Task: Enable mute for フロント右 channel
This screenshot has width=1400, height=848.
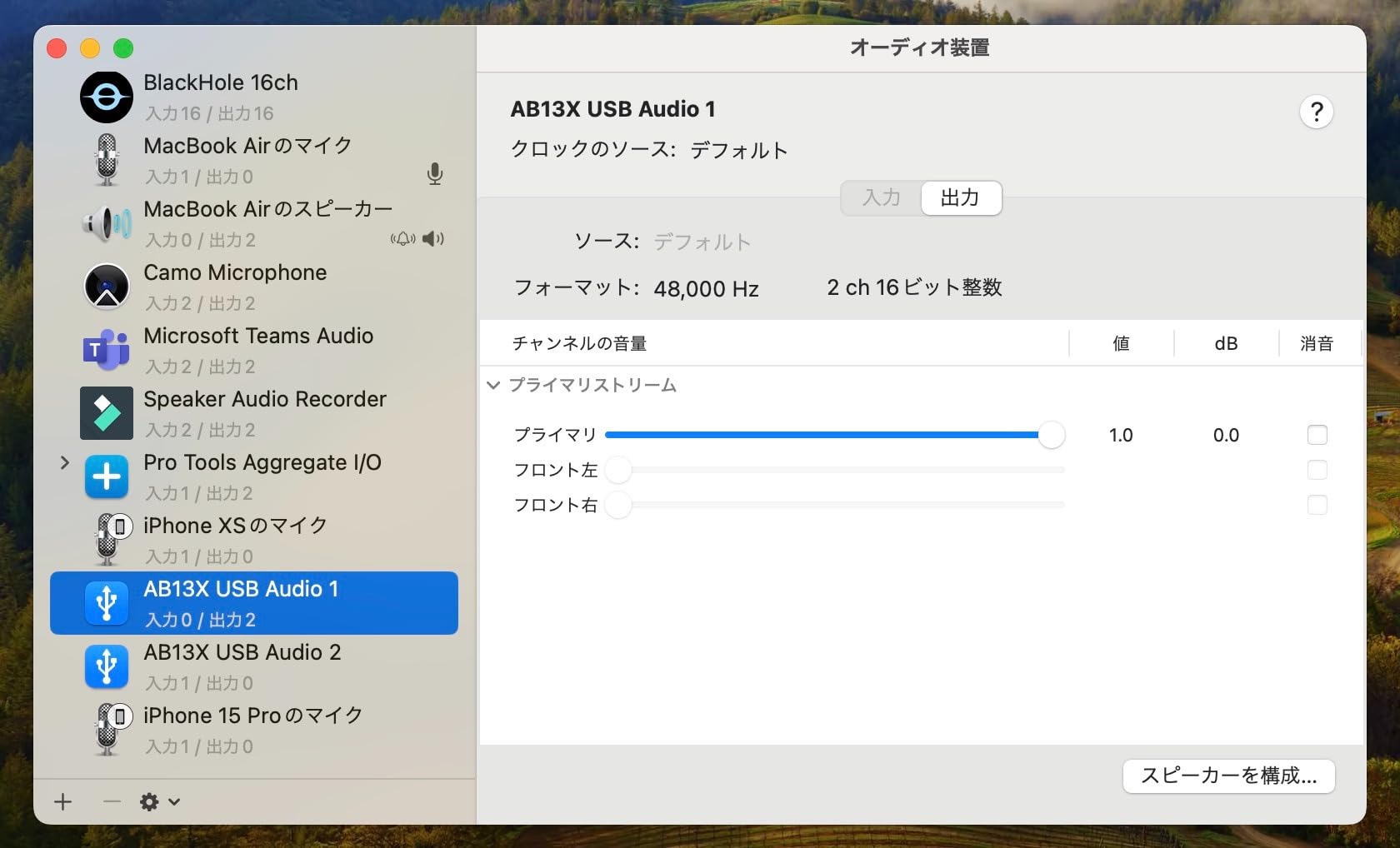Action: coord(1317,505)
